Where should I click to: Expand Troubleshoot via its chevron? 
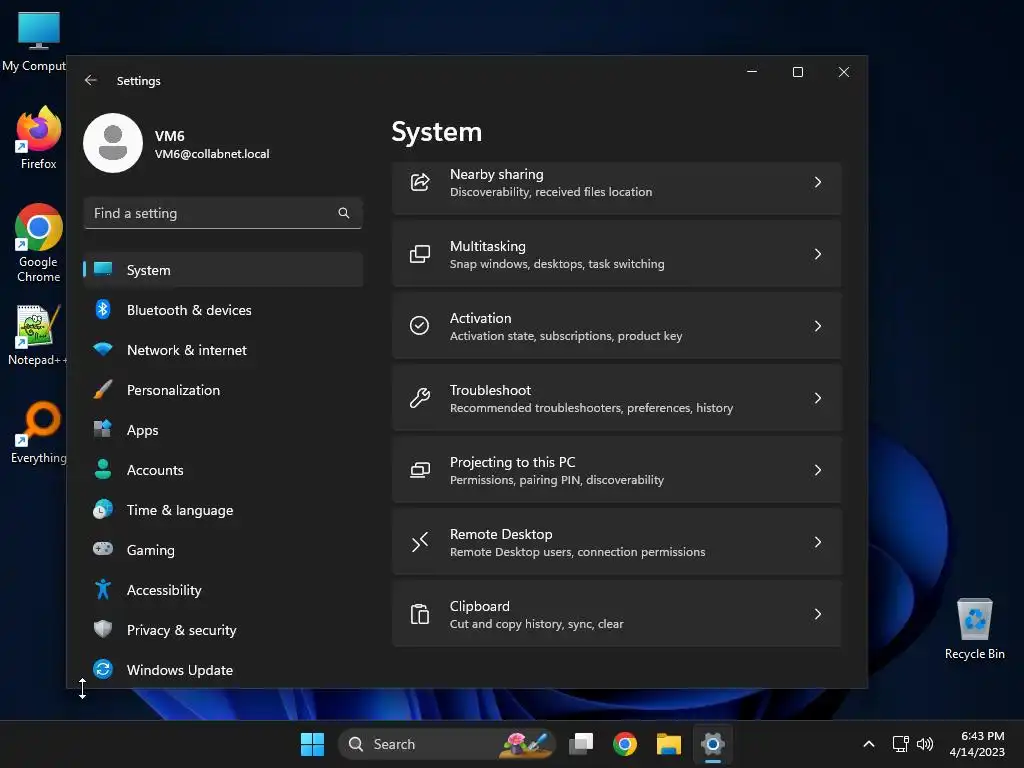pyautogui.click(x=818, y=398)
